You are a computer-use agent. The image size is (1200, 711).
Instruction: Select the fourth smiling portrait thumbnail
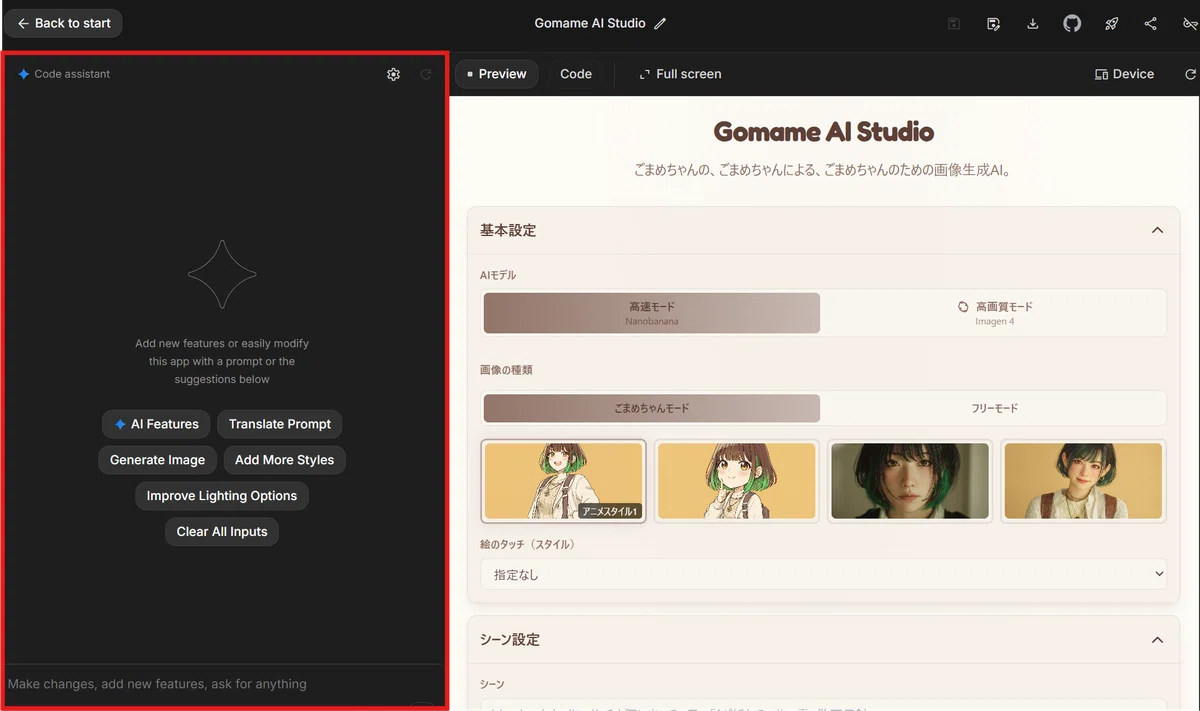click(1084, 481)
